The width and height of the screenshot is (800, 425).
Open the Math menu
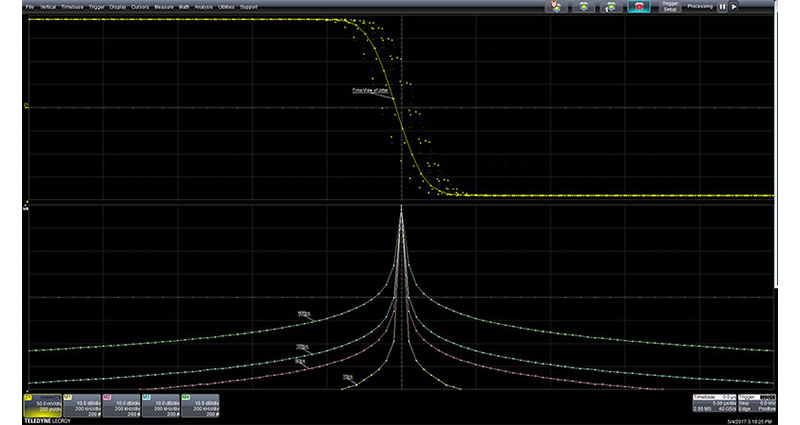tap(185, 6)
